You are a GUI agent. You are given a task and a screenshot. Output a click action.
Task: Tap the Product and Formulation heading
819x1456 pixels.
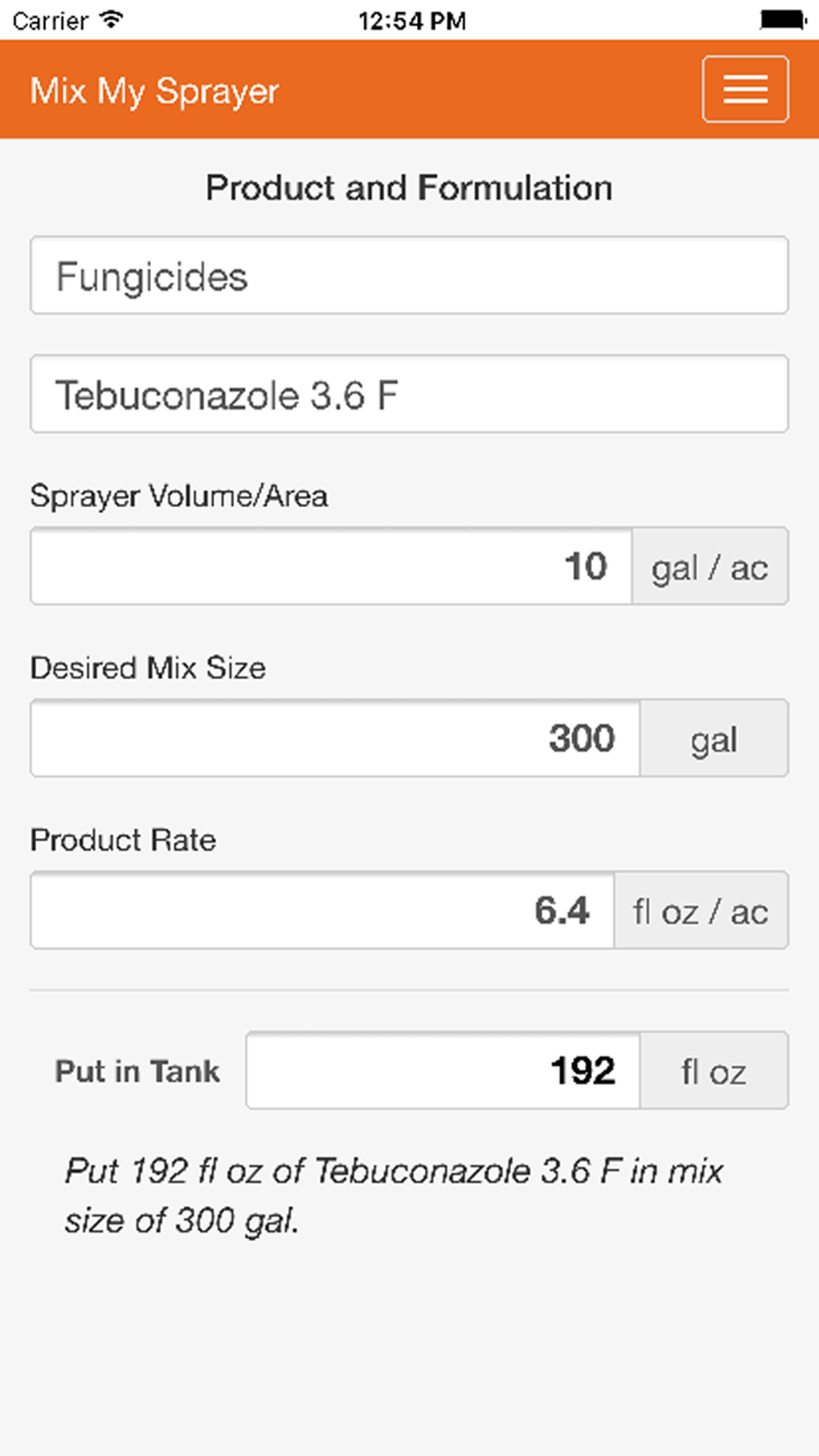point(409,188)
